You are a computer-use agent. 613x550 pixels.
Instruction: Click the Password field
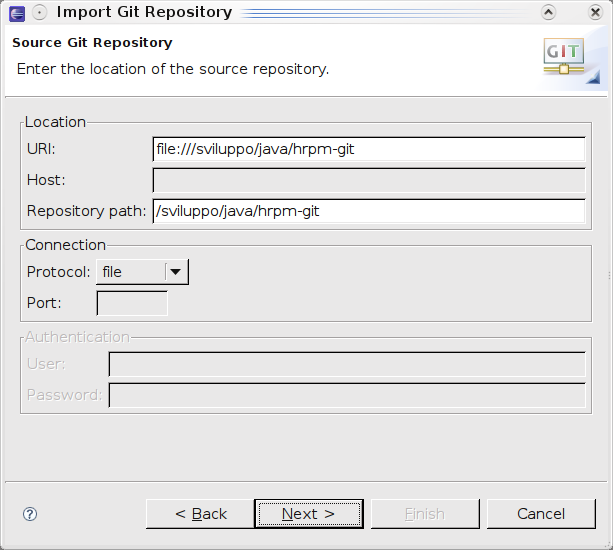tap(347, 395)
